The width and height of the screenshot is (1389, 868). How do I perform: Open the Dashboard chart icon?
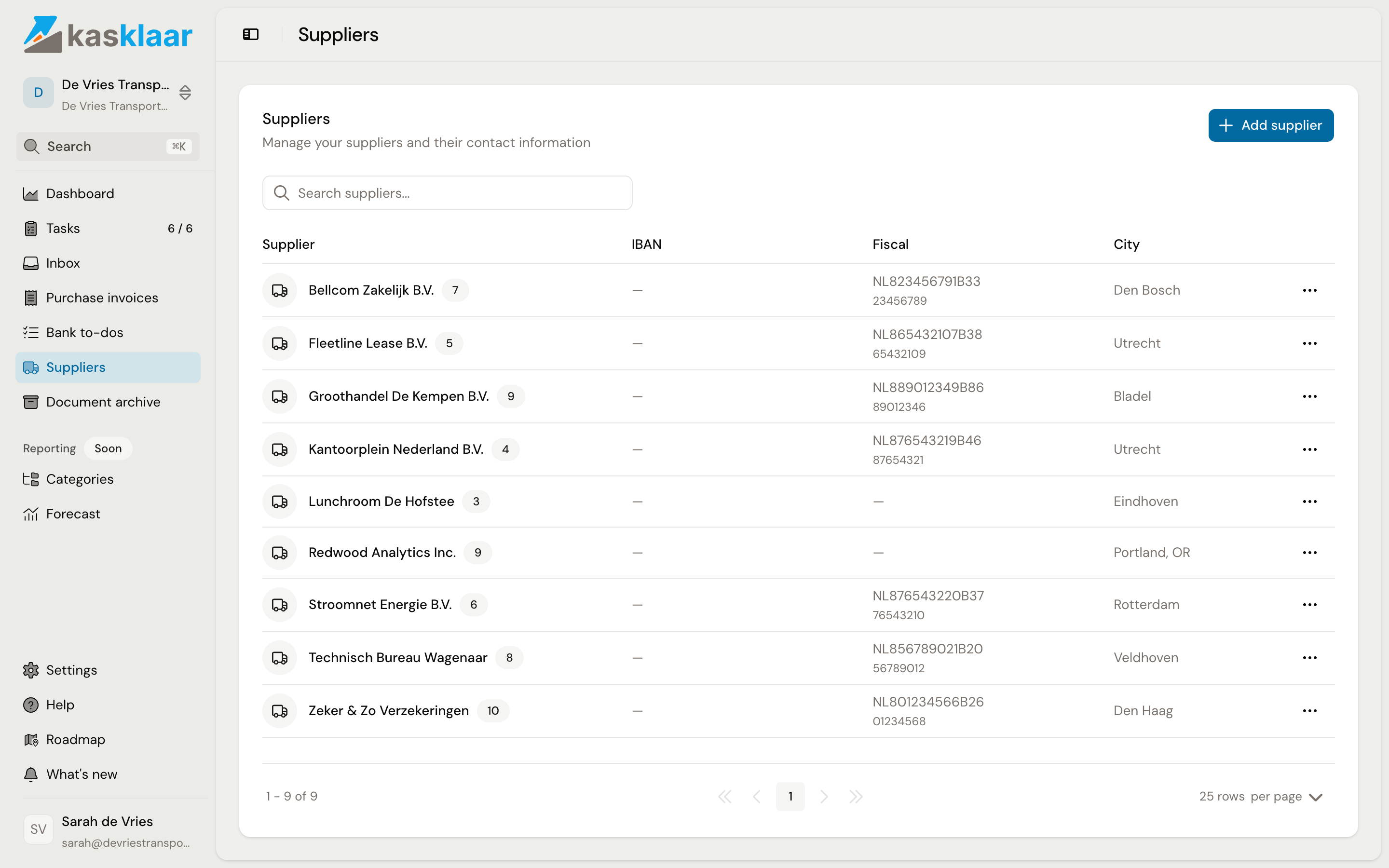point(30,194)
